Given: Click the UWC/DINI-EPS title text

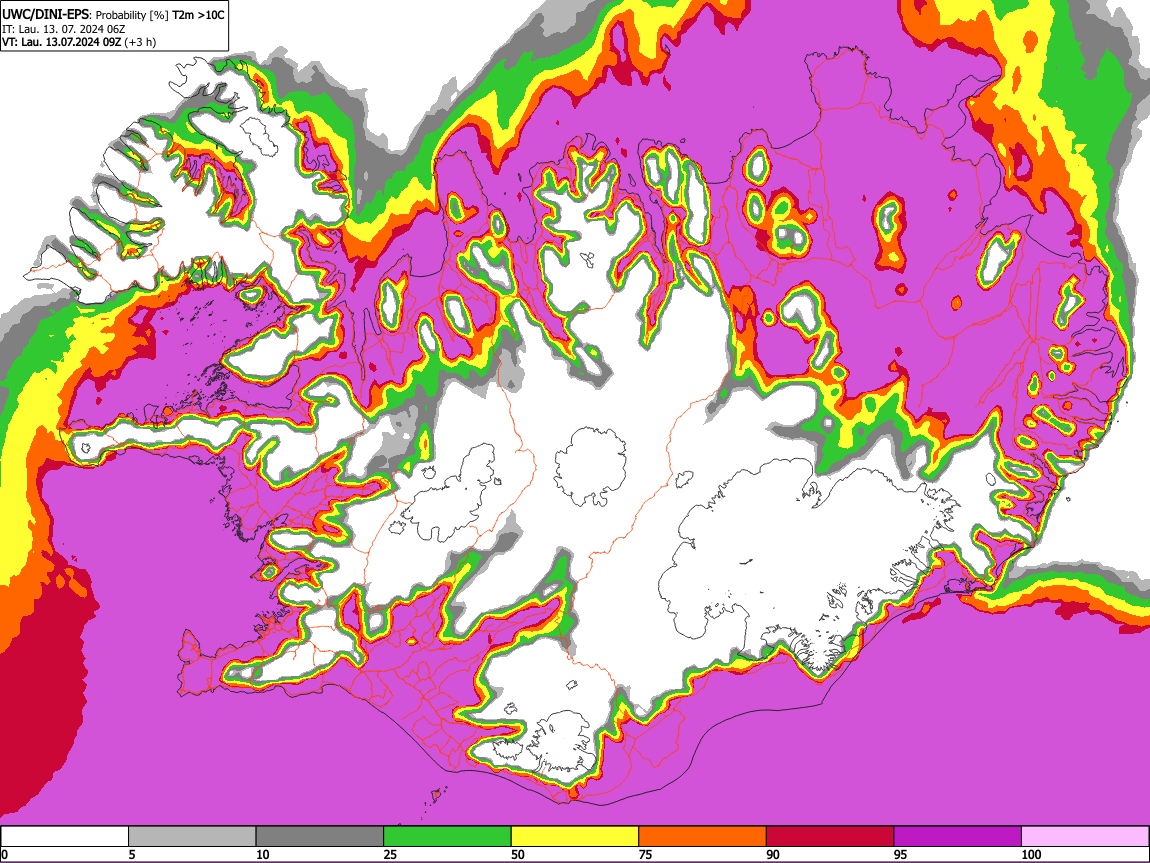Looking at the screenshot, I should [x=45, y=15].
